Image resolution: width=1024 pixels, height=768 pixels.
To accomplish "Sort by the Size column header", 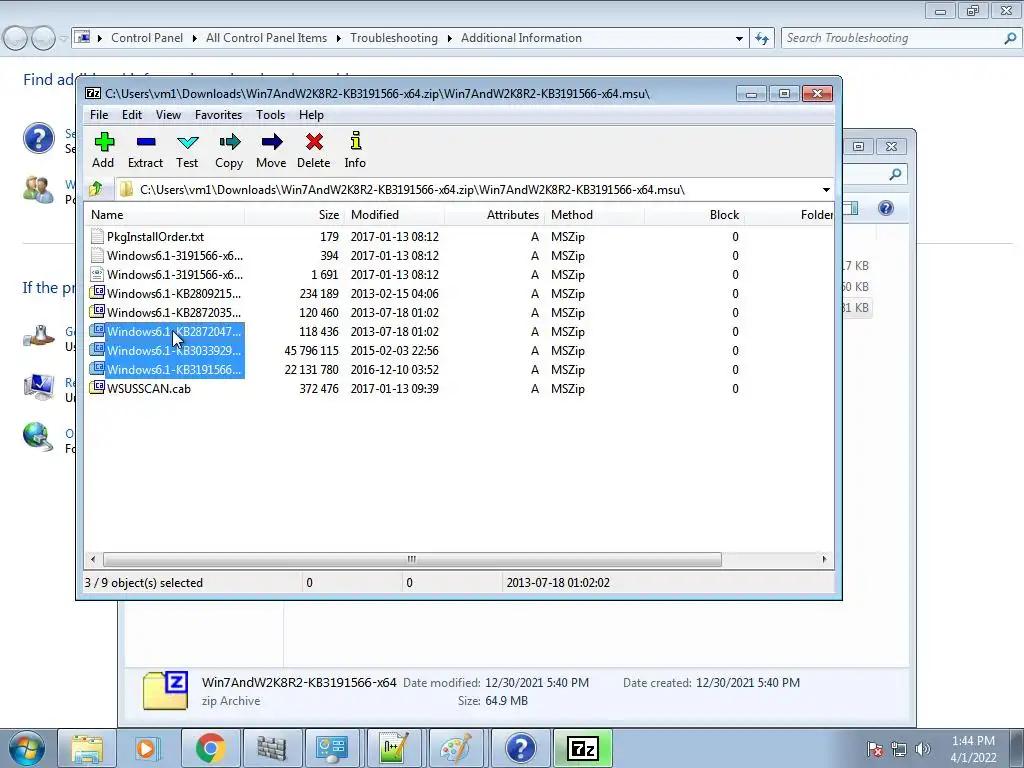I will pos(295,215).
